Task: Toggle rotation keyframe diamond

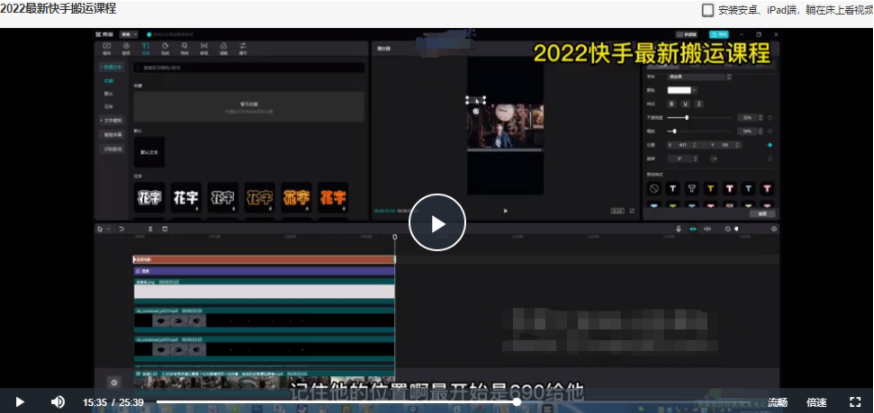Action: click(x=770, y=159)
